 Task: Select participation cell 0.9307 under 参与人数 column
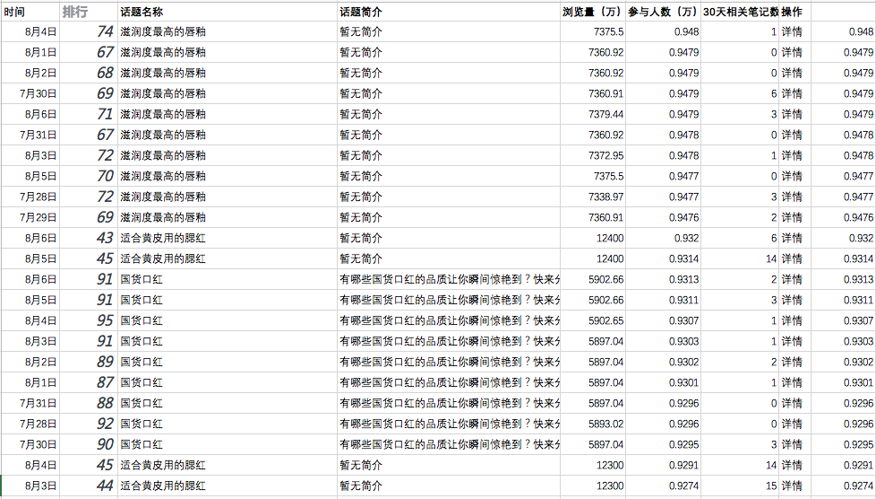tap(663, 321)
